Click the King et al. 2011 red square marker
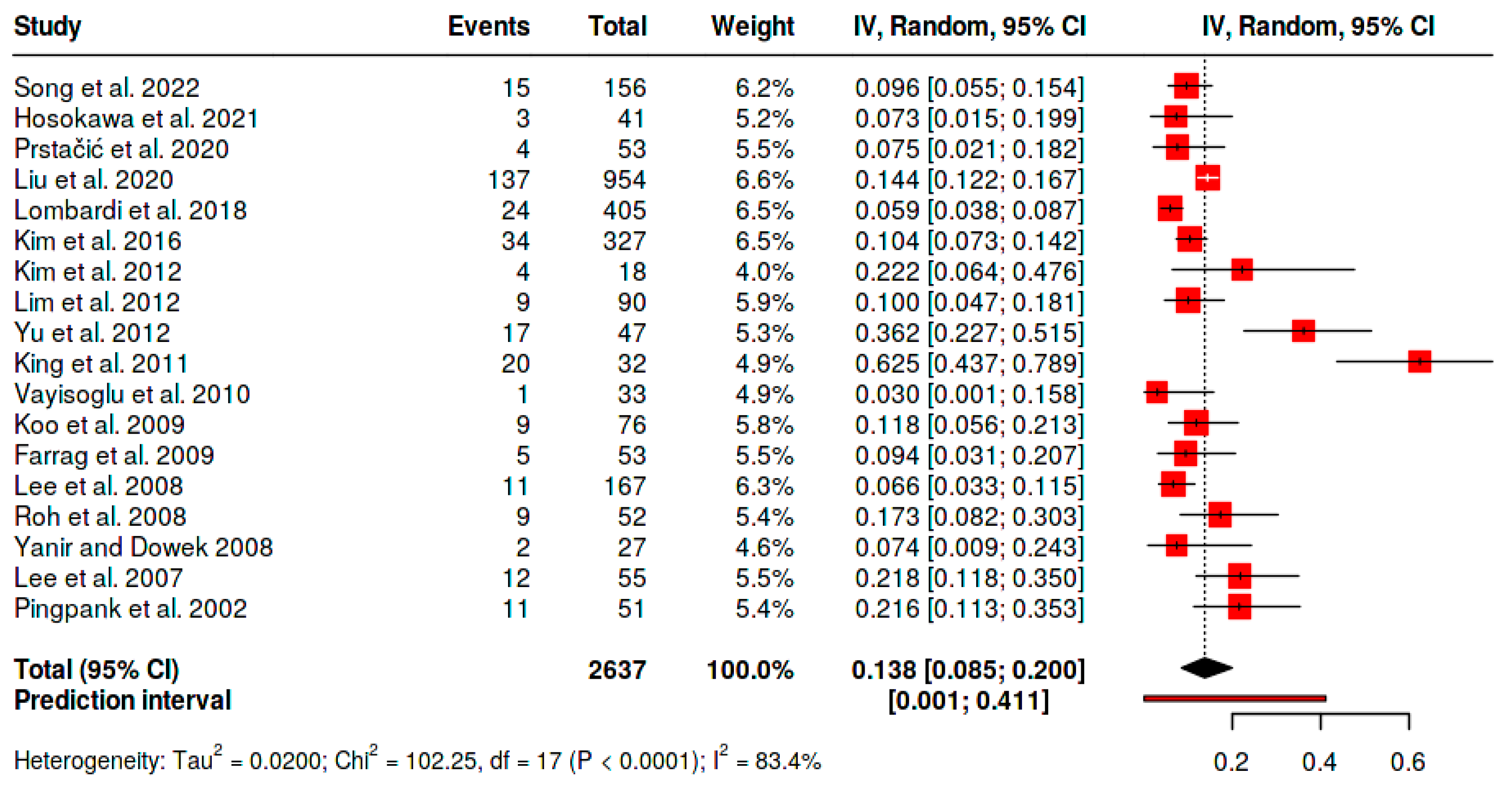This screenshot has width=1512, height=785. tap(1419, 362)
